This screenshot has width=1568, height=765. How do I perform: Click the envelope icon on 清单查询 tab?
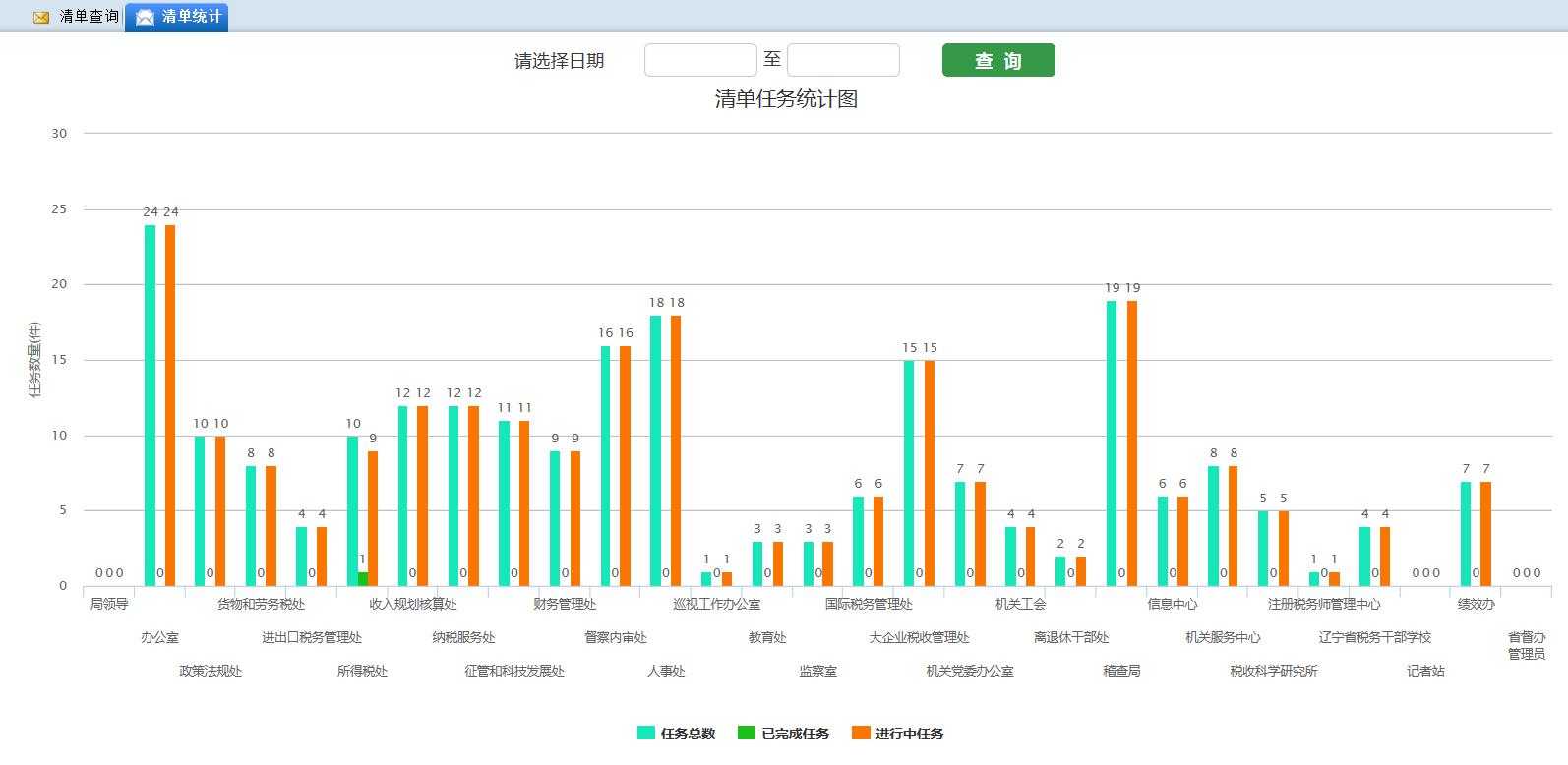coord(41,18)
